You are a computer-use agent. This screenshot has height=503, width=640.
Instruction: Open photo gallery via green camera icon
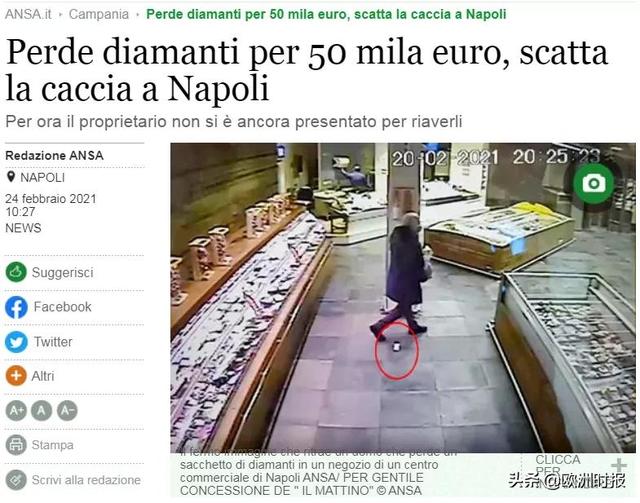pyautogui.click(x=593, y=183)
